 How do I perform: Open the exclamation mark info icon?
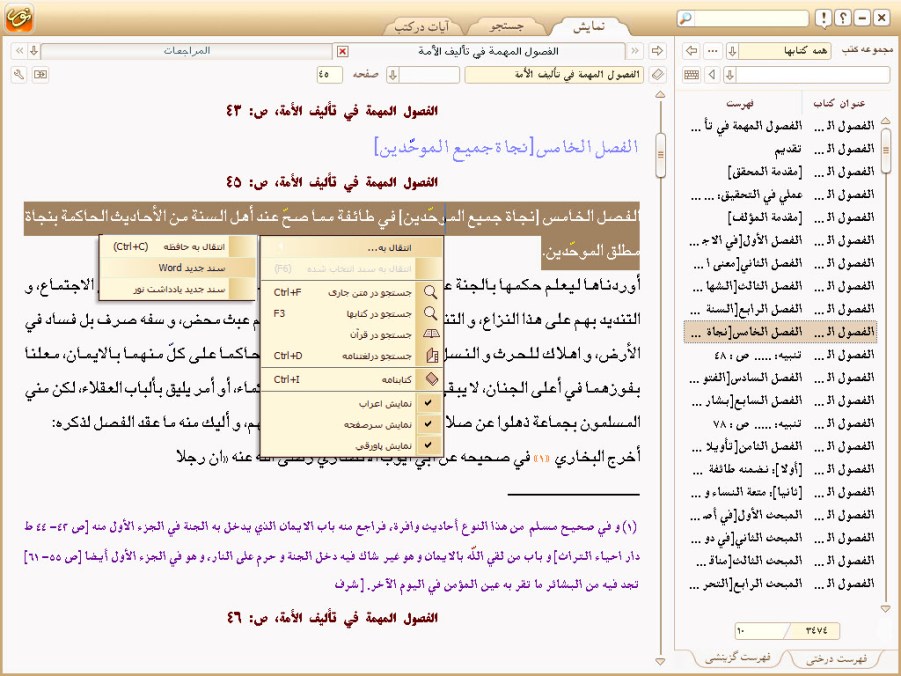click(x=823, y=18)
